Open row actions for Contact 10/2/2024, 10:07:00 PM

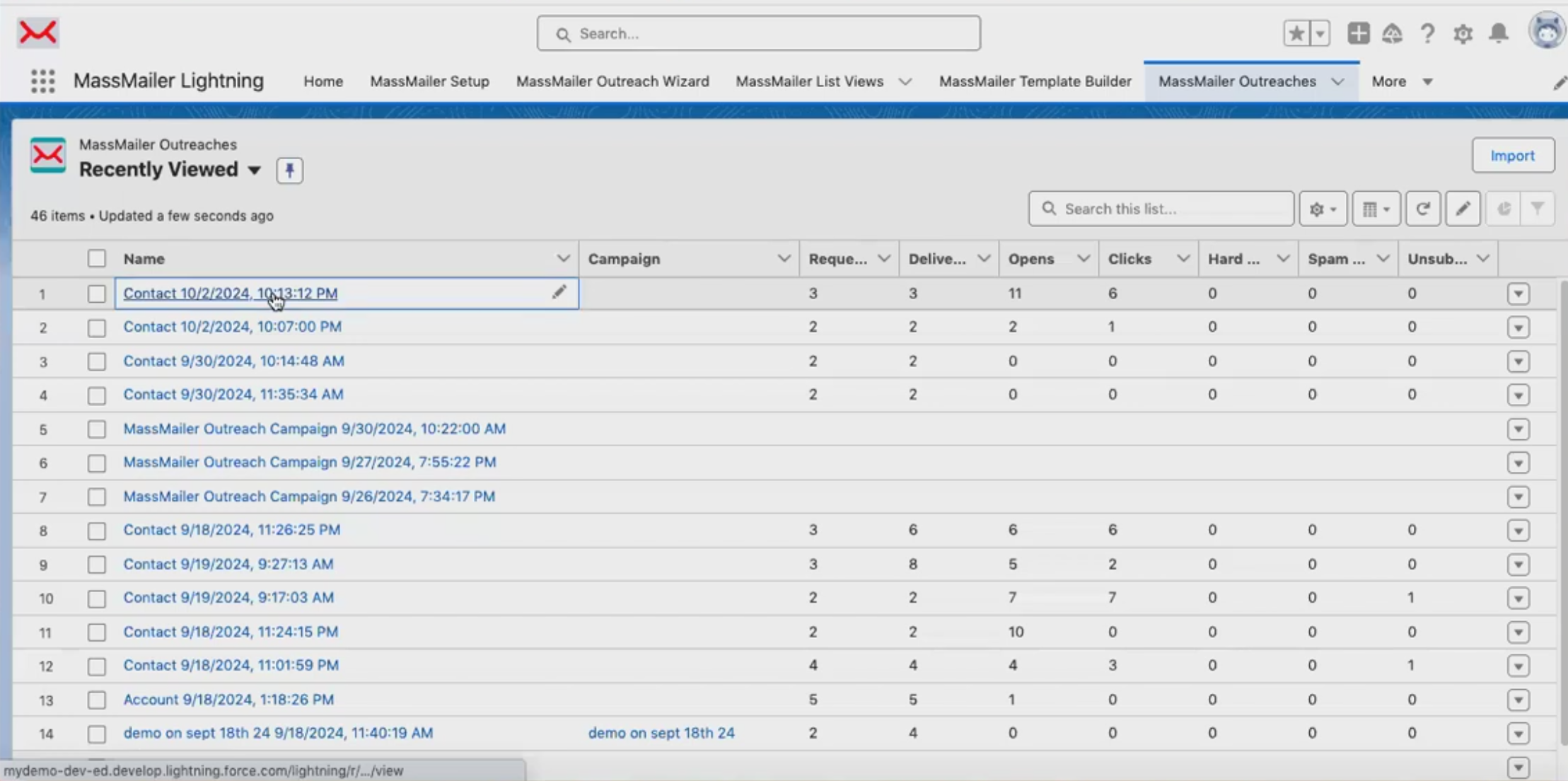(1518, 328)
